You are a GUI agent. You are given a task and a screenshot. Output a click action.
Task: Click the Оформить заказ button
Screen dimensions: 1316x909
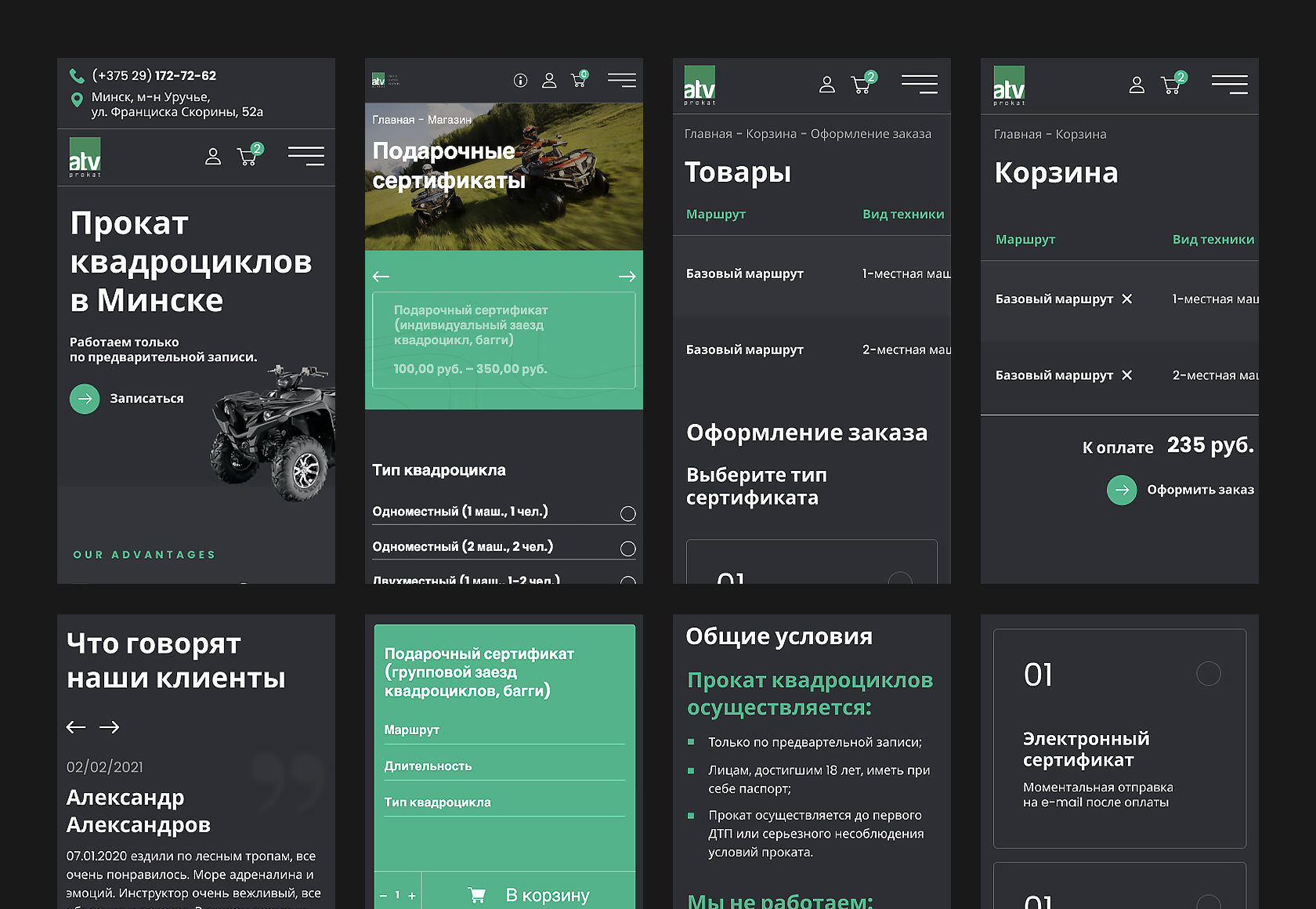pyautogui.click(x=1180, y=490)
